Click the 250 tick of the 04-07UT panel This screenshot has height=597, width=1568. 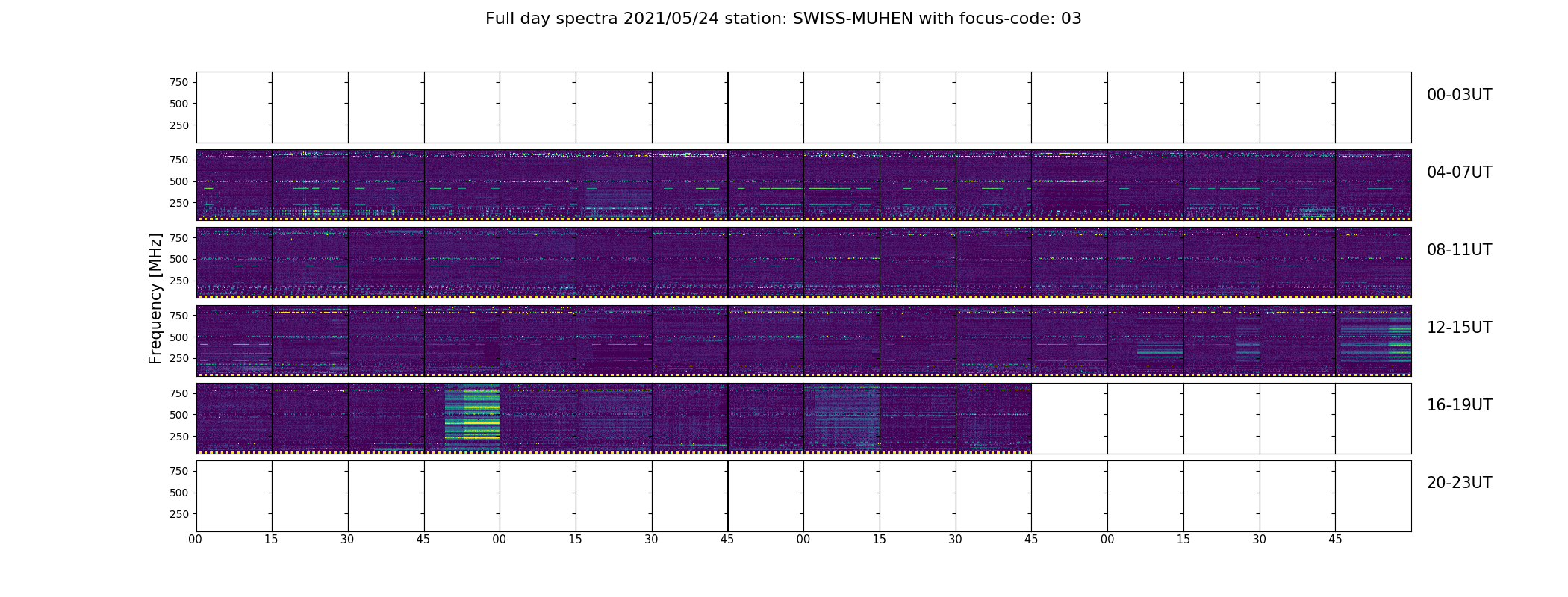point(179,203)
